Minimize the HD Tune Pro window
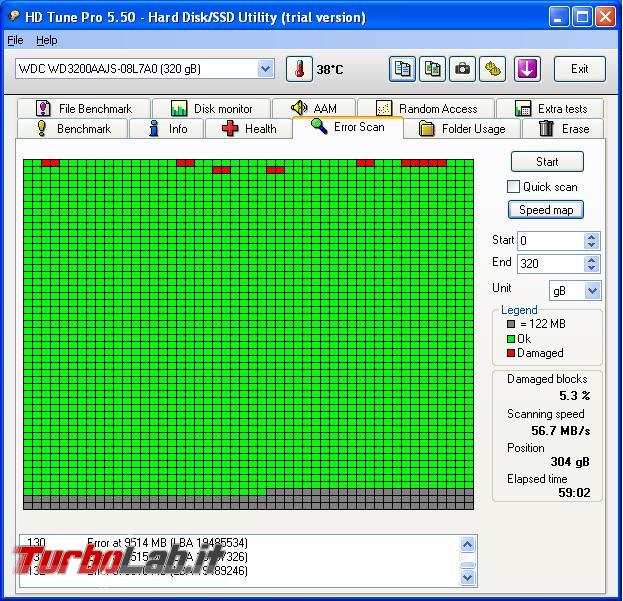623x601 pixels. (x=558, y=17)
